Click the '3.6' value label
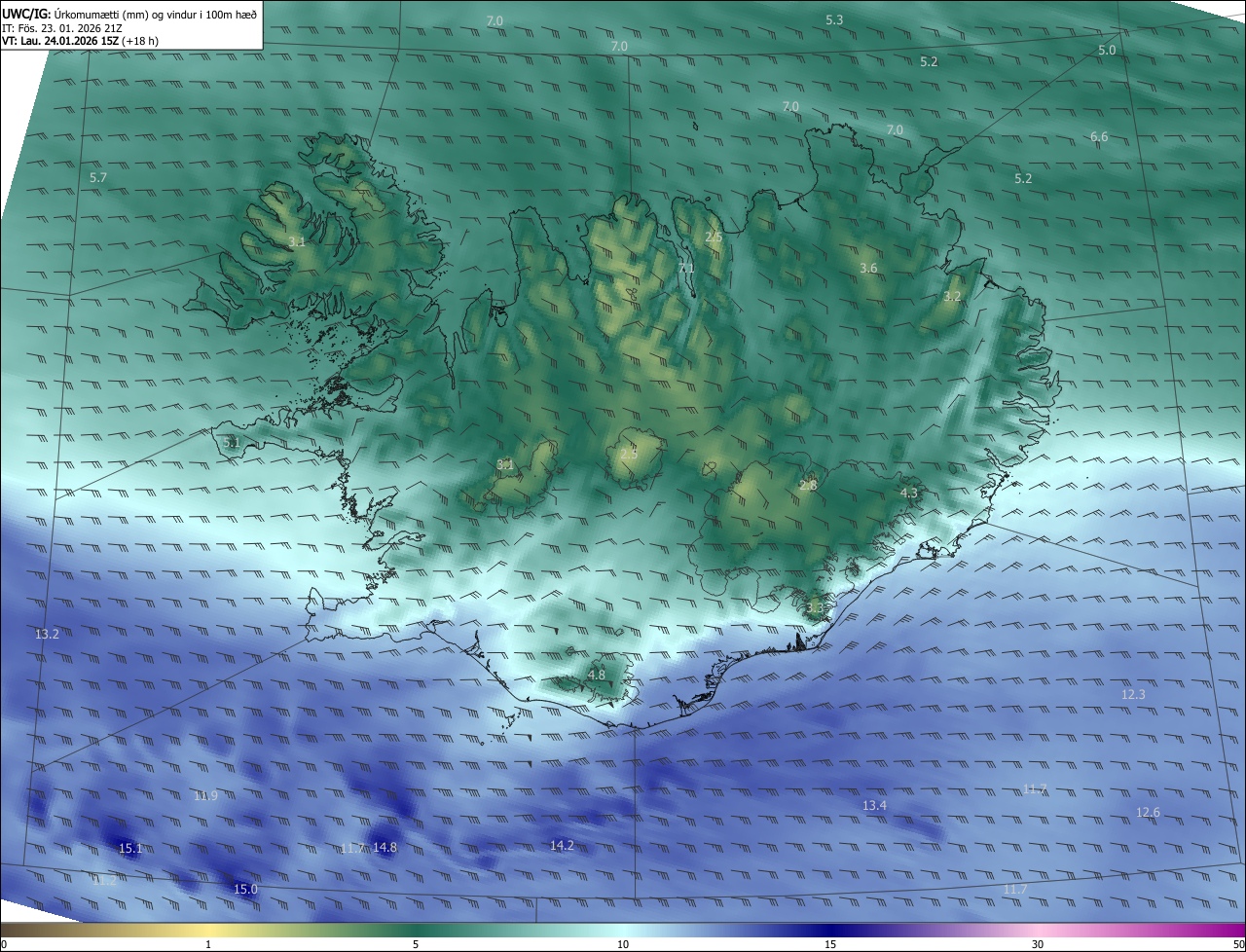1246x952 pixels. tap(869, 269)
